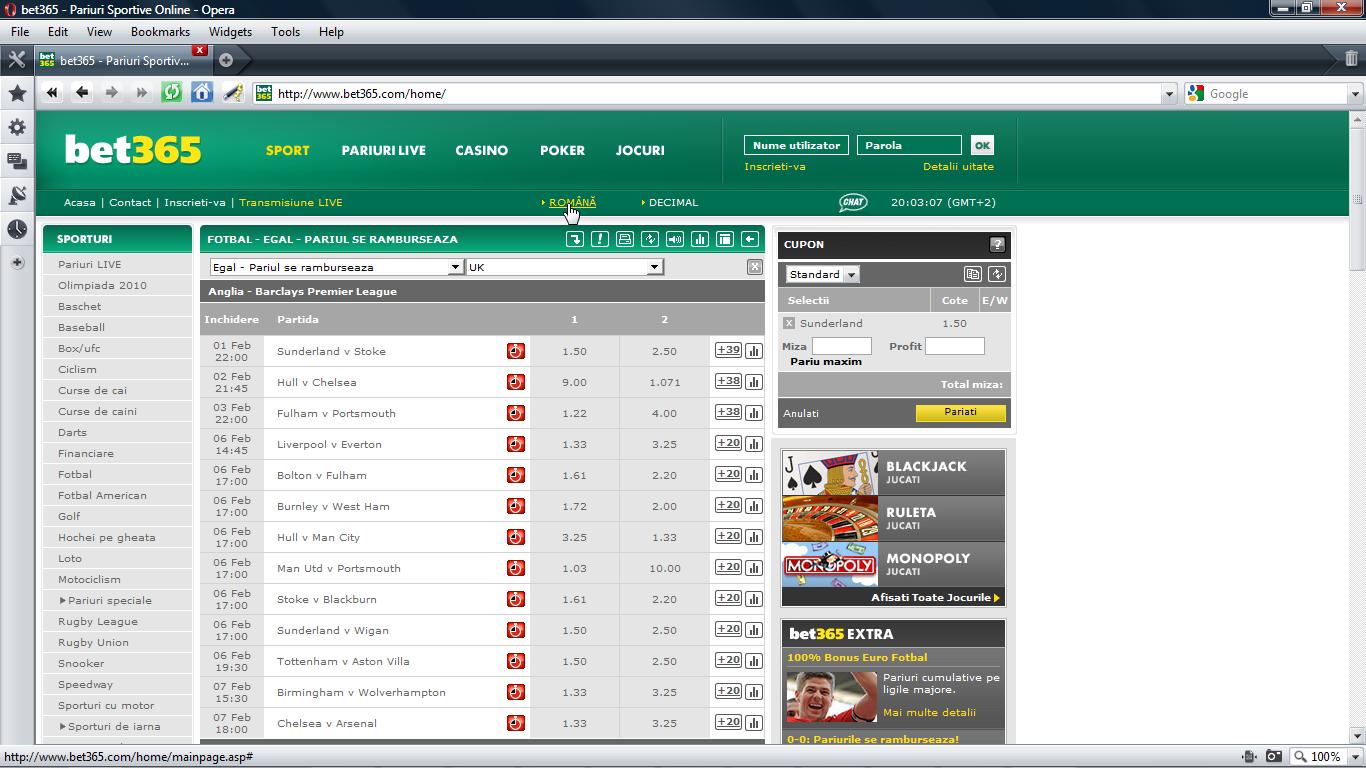1366x768 pixels.
Task: Click the print icon in Fotbal header
Action: pyautogui.click(x=625, y=239)
